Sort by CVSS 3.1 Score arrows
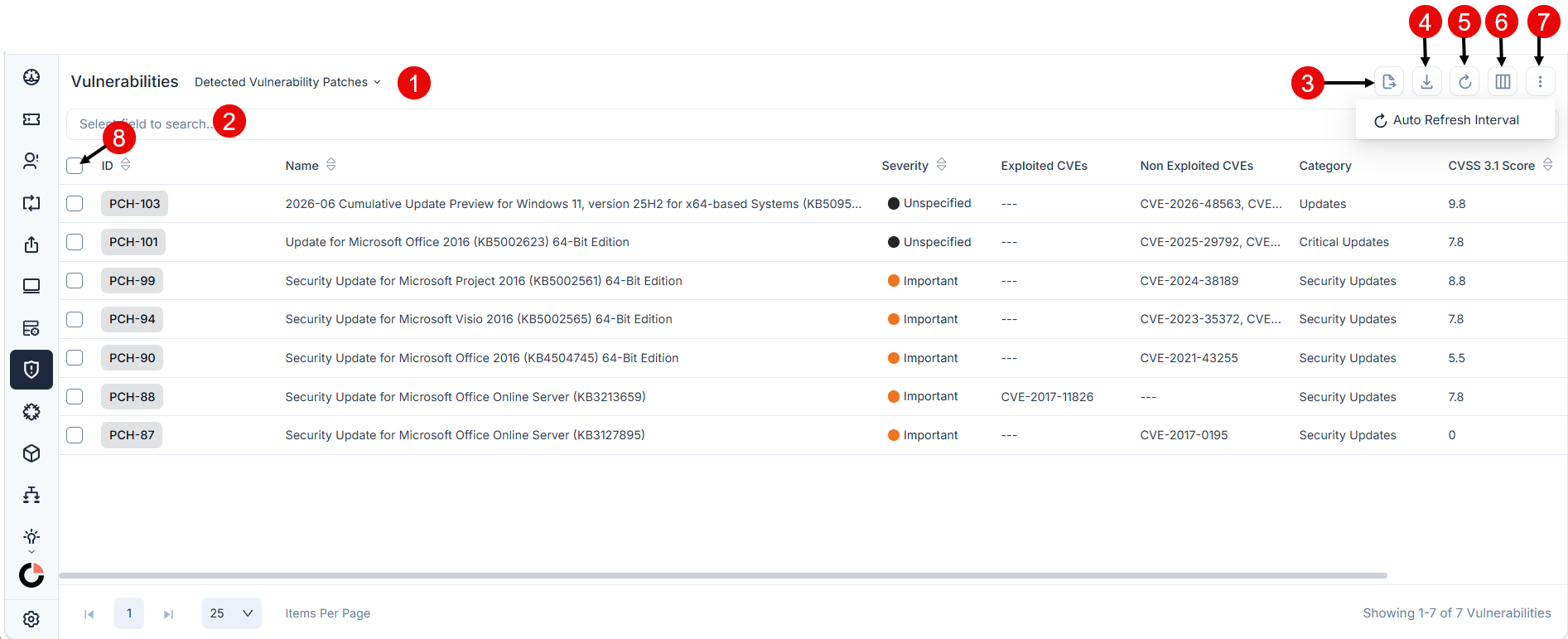The width and height of the screenshot is (1568, 639). click(1547, 165)
